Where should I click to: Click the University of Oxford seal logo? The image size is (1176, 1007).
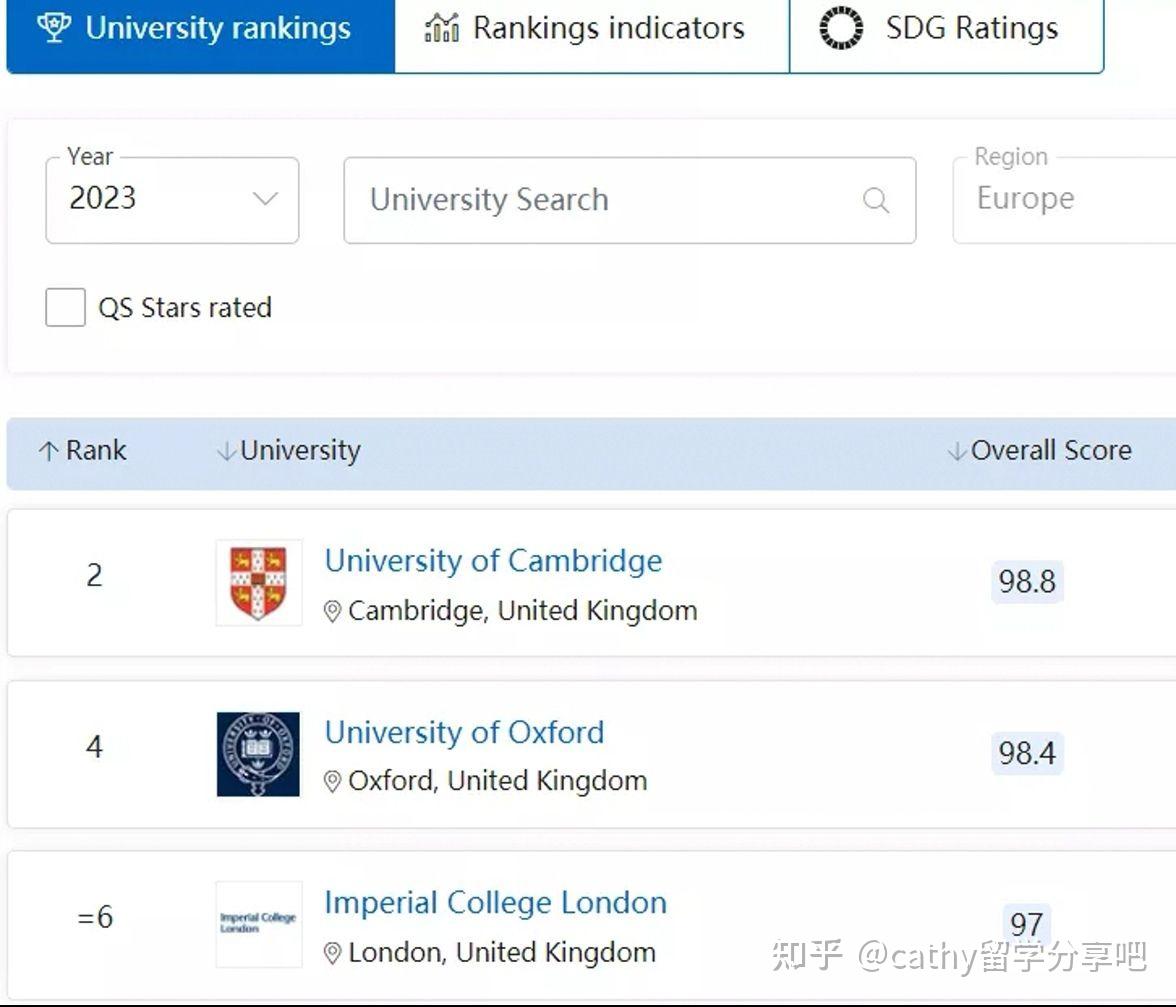coord(258,753)
